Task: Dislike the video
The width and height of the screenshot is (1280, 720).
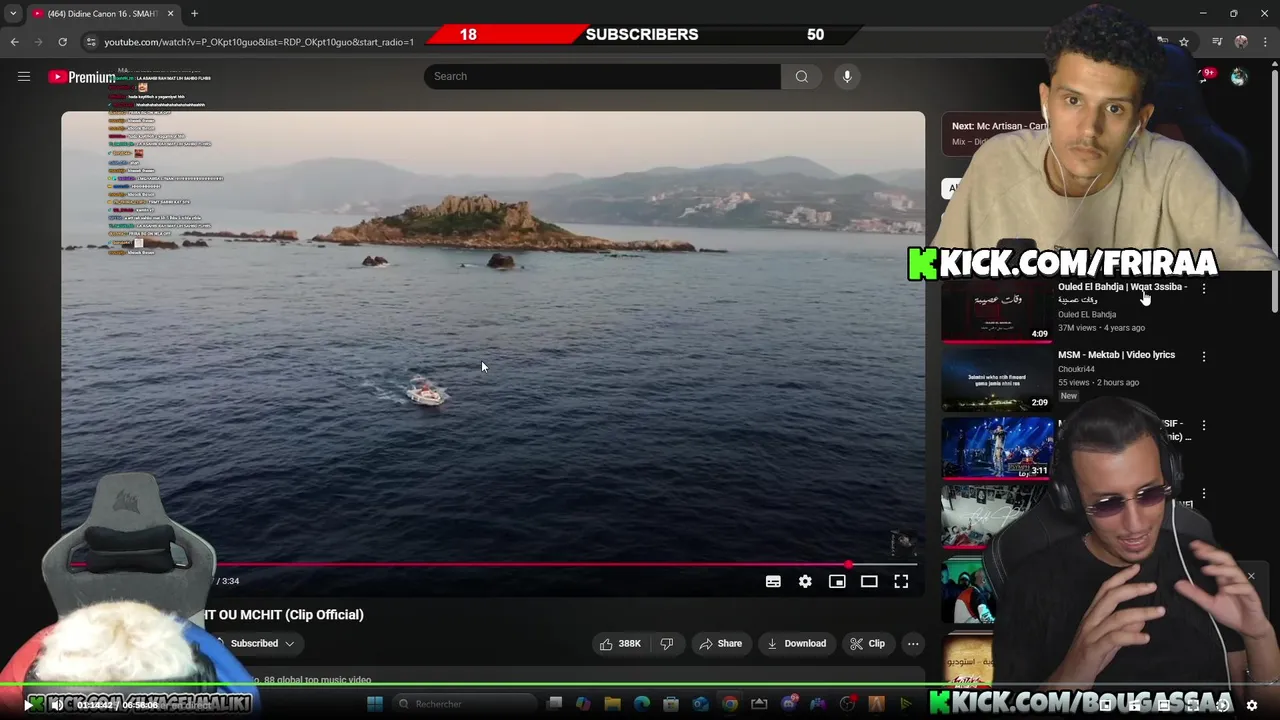Action: (667, 644)
